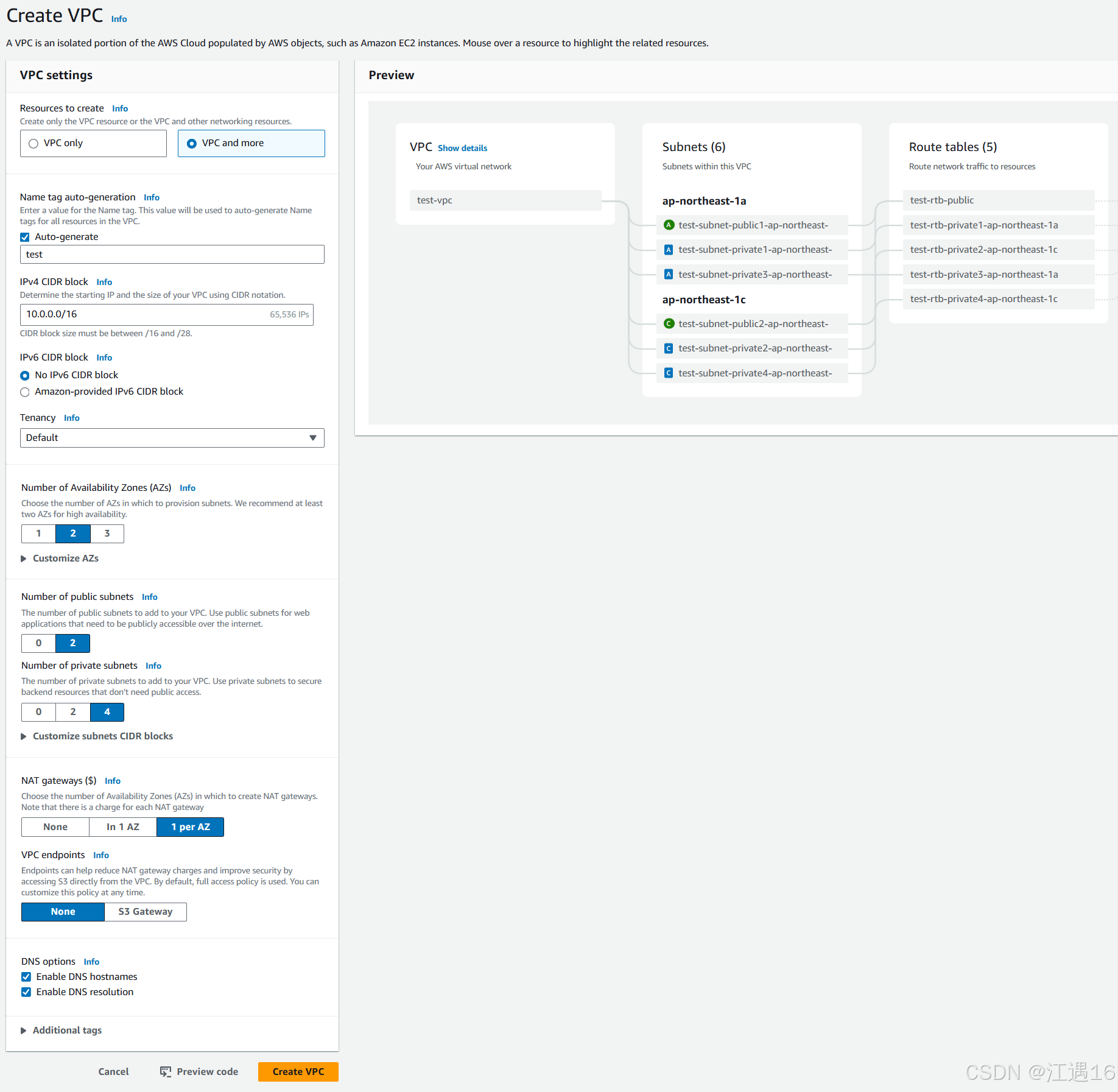Select "No IPv6 CIDR block" option
Screen dimensions: 1118x1092
coord(25,375)
